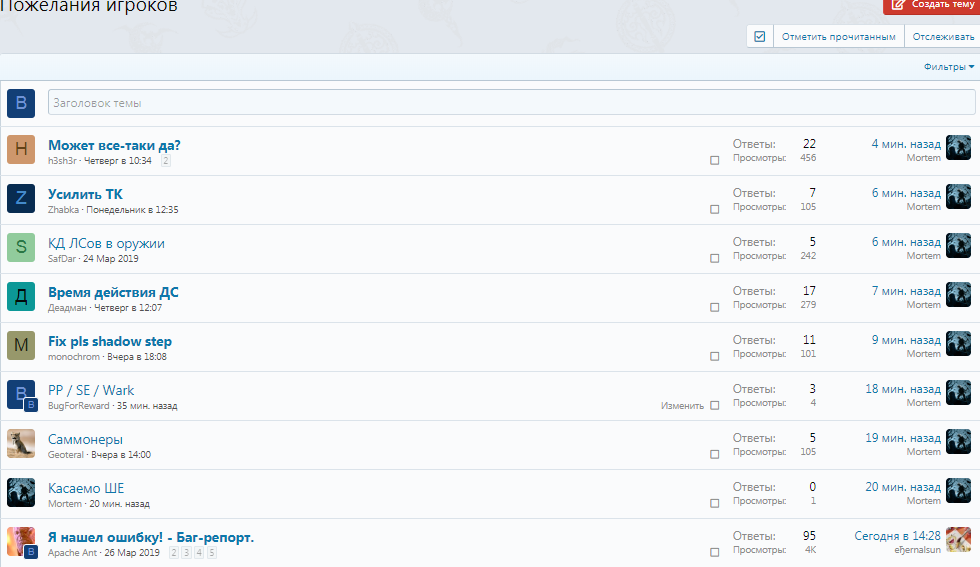Click the BugForReward avatar icon

[x=21, y=394]
